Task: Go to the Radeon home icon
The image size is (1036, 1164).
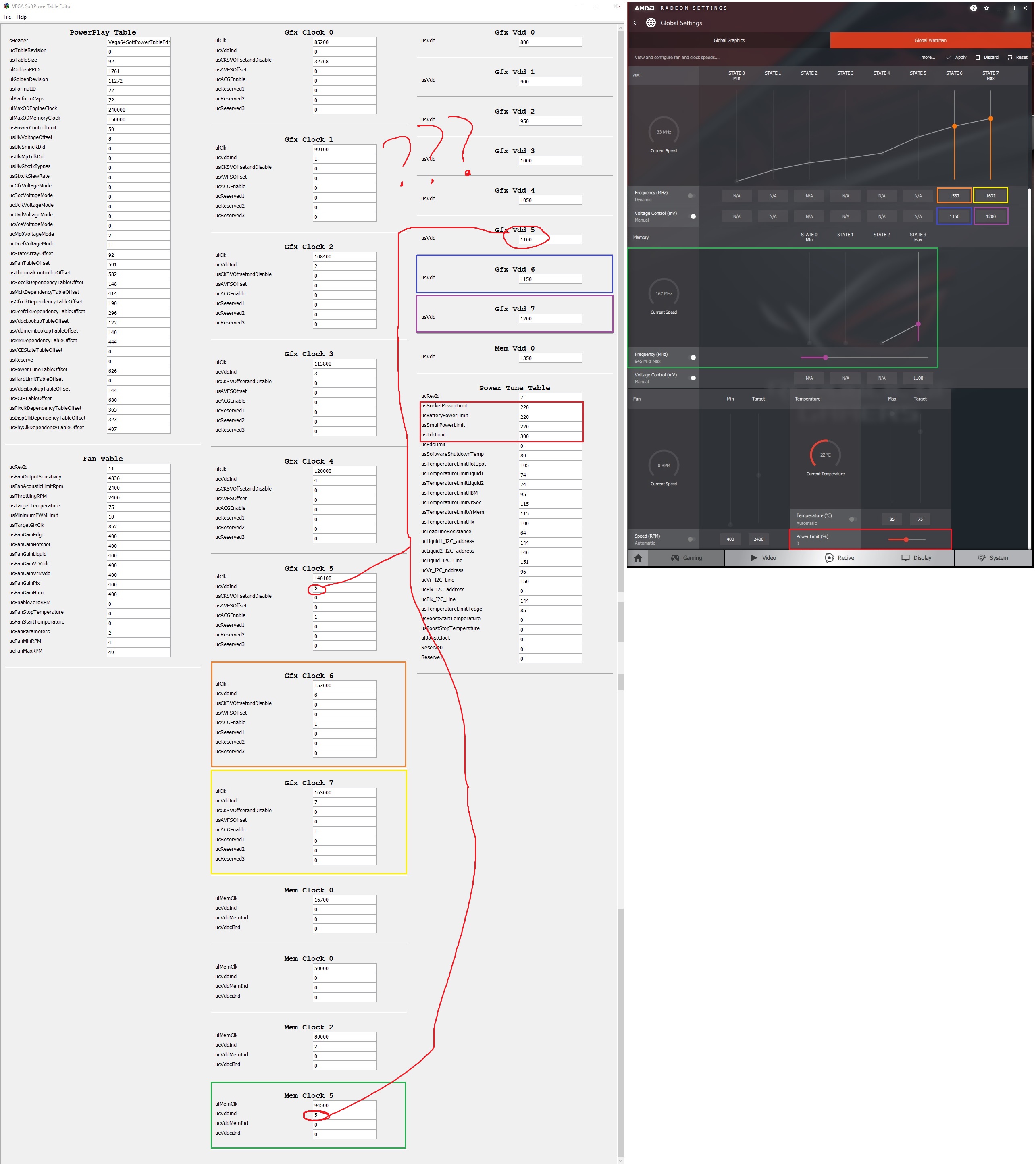Action: coord(638,558)
